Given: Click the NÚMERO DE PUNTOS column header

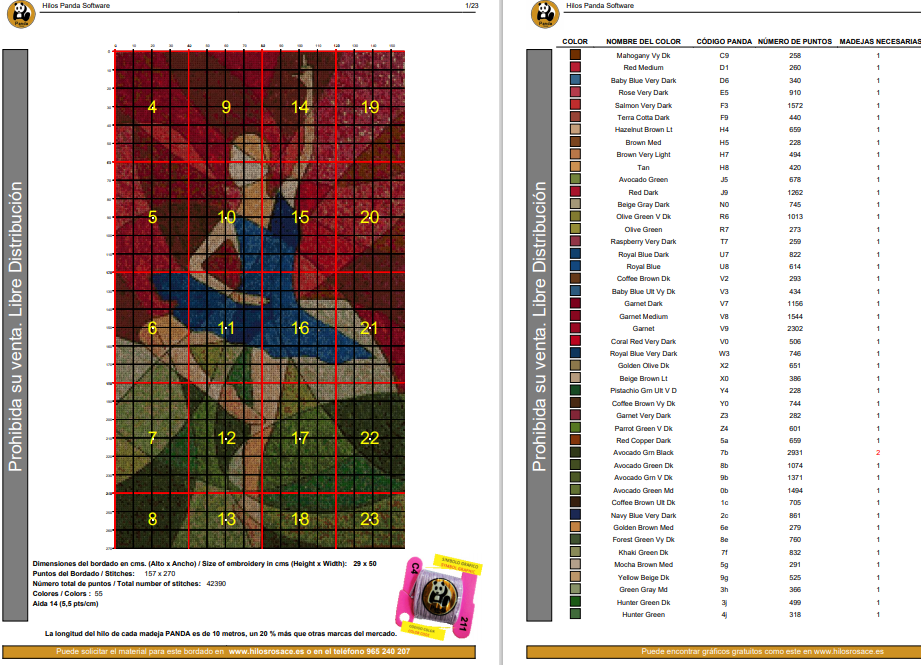Looking at the screenshot, I should (795, 42).
